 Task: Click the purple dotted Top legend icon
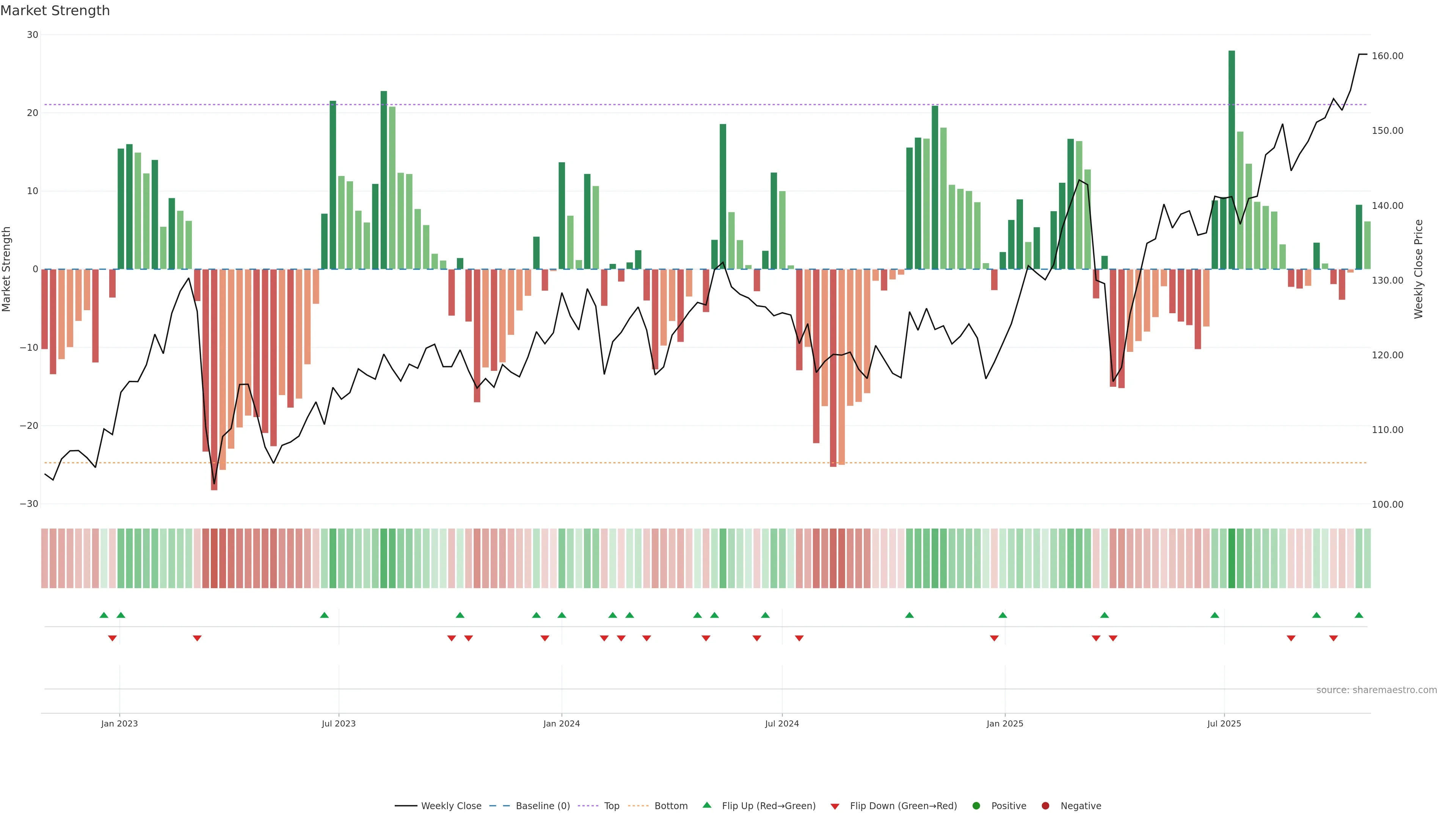click(588, 805)
